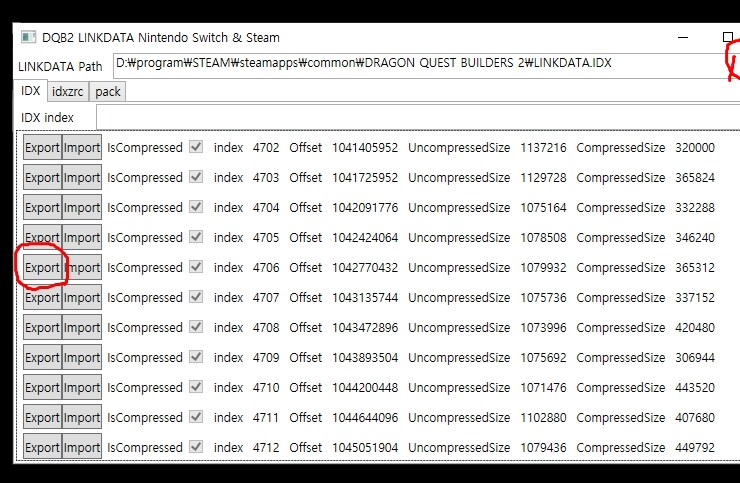Import data into index 4703

[x=82, y=177]
